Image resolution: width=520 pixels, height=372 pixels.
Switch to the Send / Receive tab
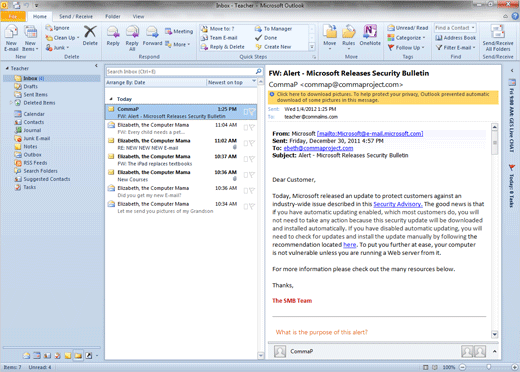point(76,16)
